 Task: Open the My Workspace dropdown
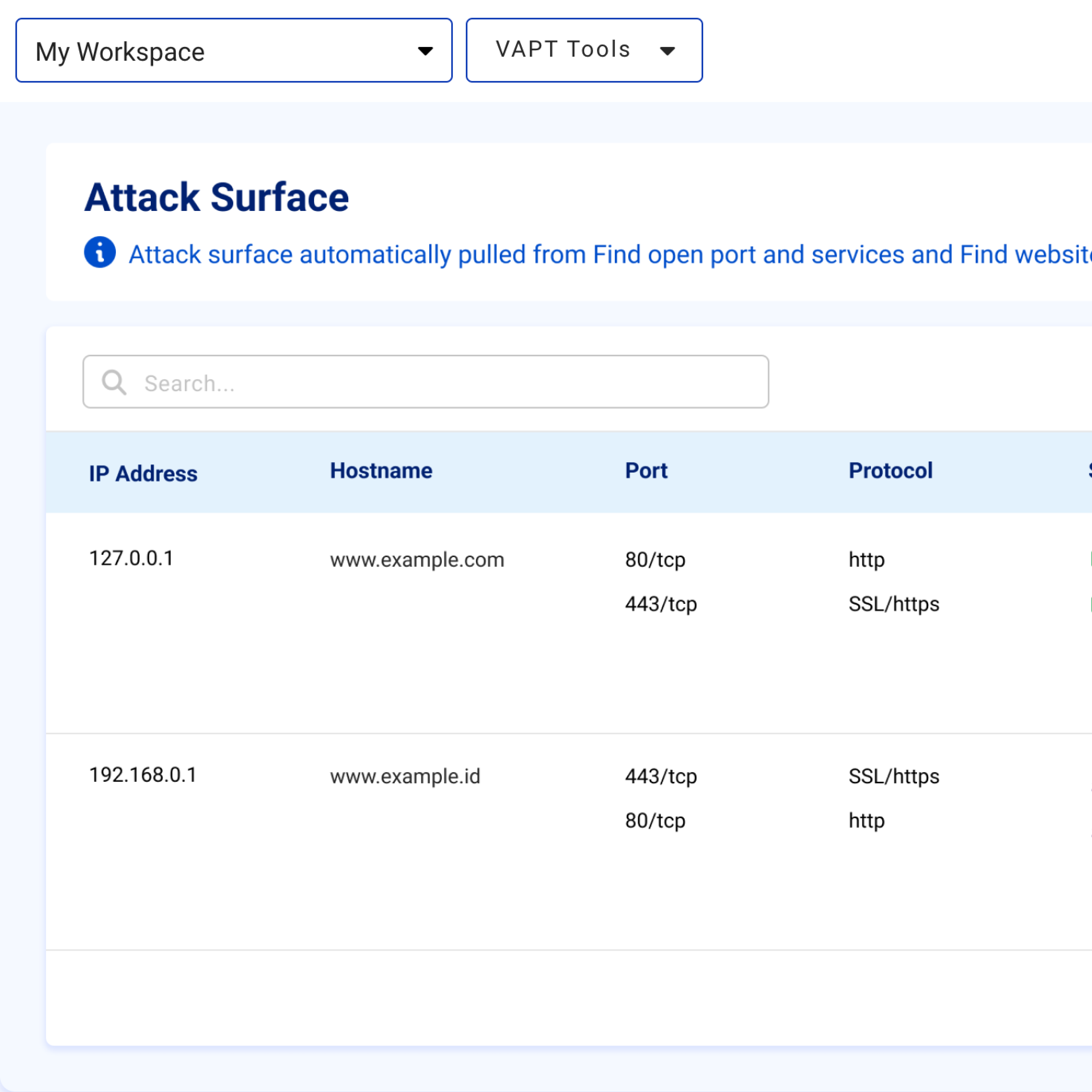pos(234,51)
